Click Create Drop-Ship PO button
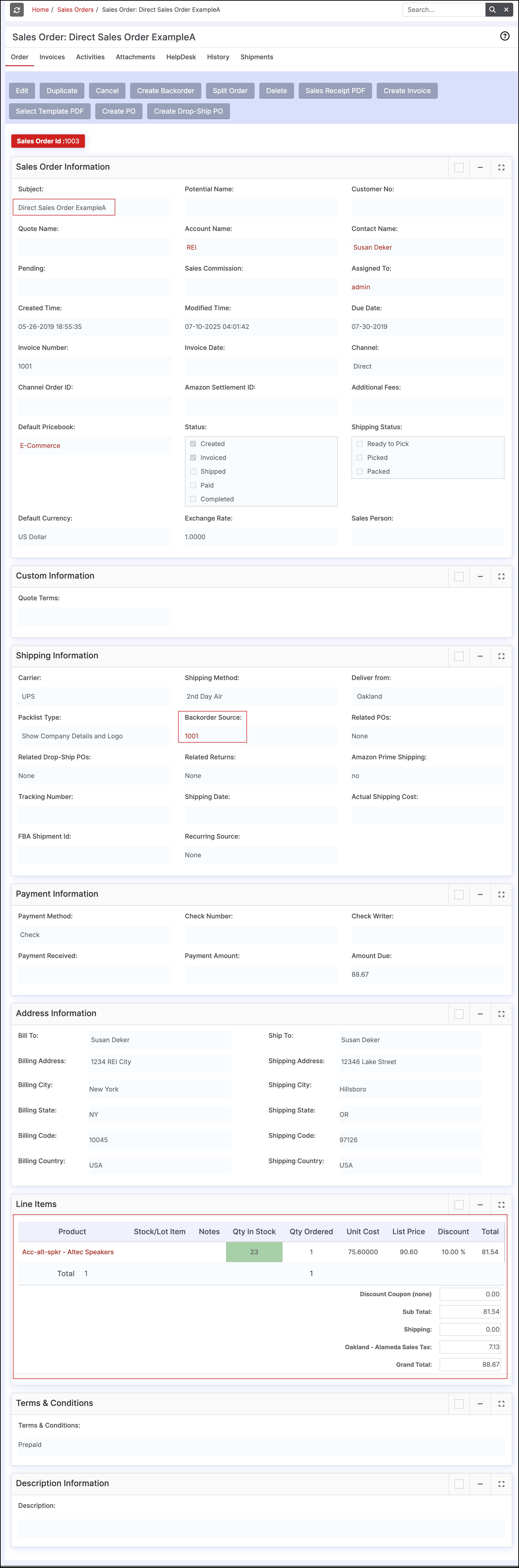Viewport: 519px width, 1568px height. coord(188,111)
